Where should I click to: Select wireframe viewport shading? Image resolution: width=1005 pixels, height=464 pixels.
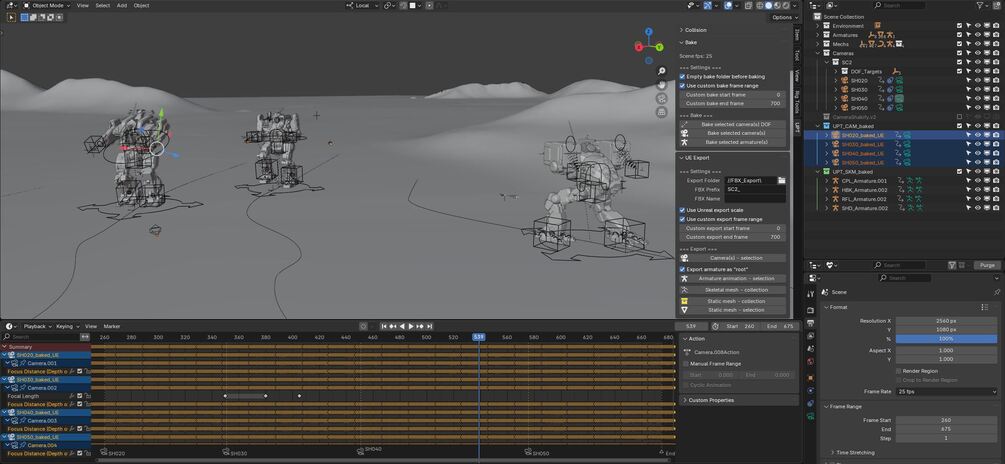[x=760, y=5]
